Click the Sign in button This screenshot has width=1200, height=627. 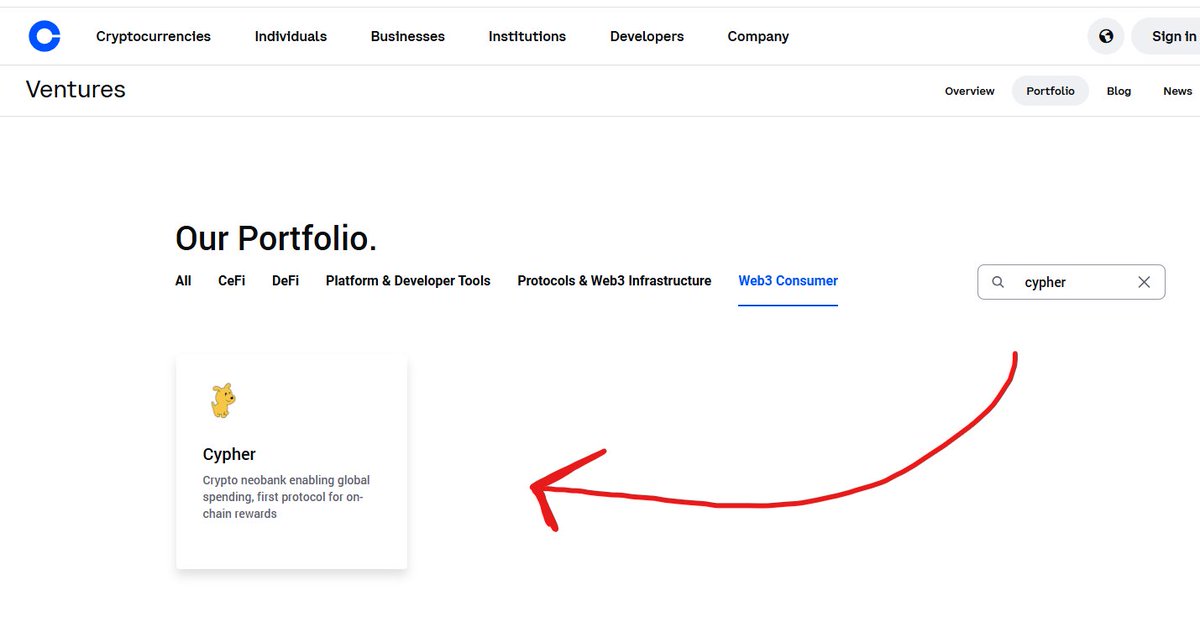1166,37
